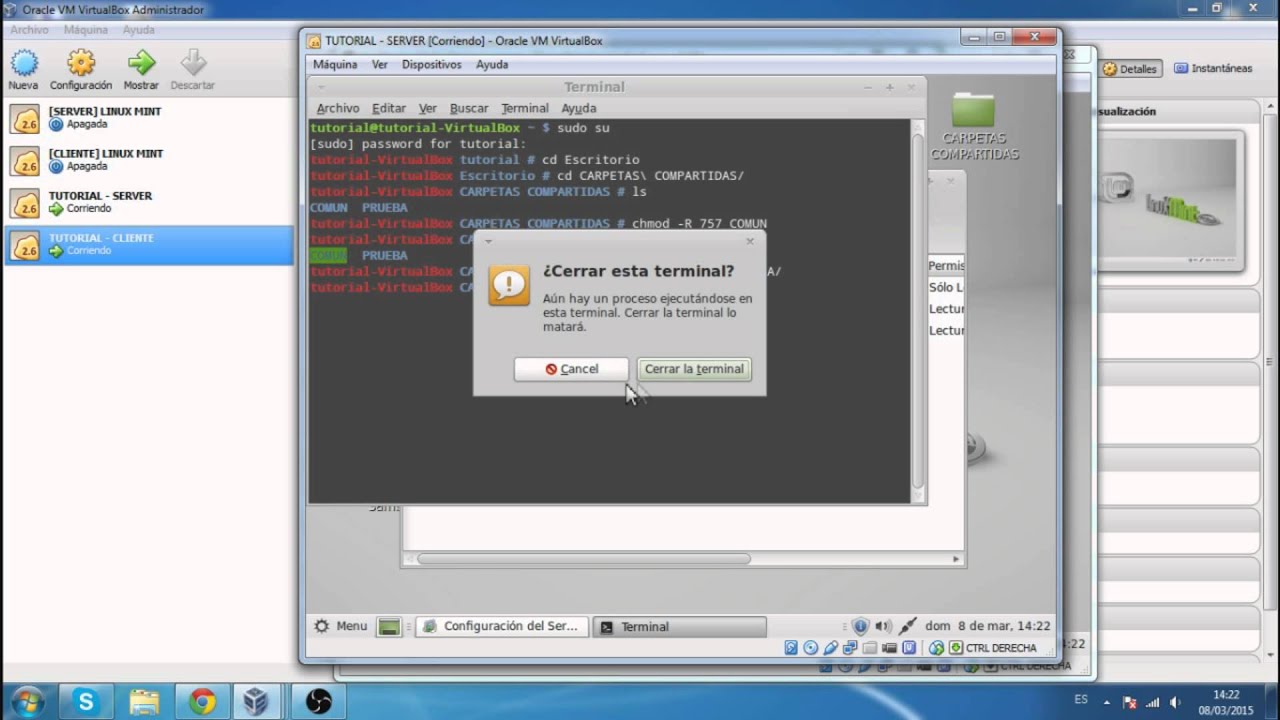The image size is (1280, 720).
Task: Open the Linux Mint Menu button
Action: coord(341,626)
